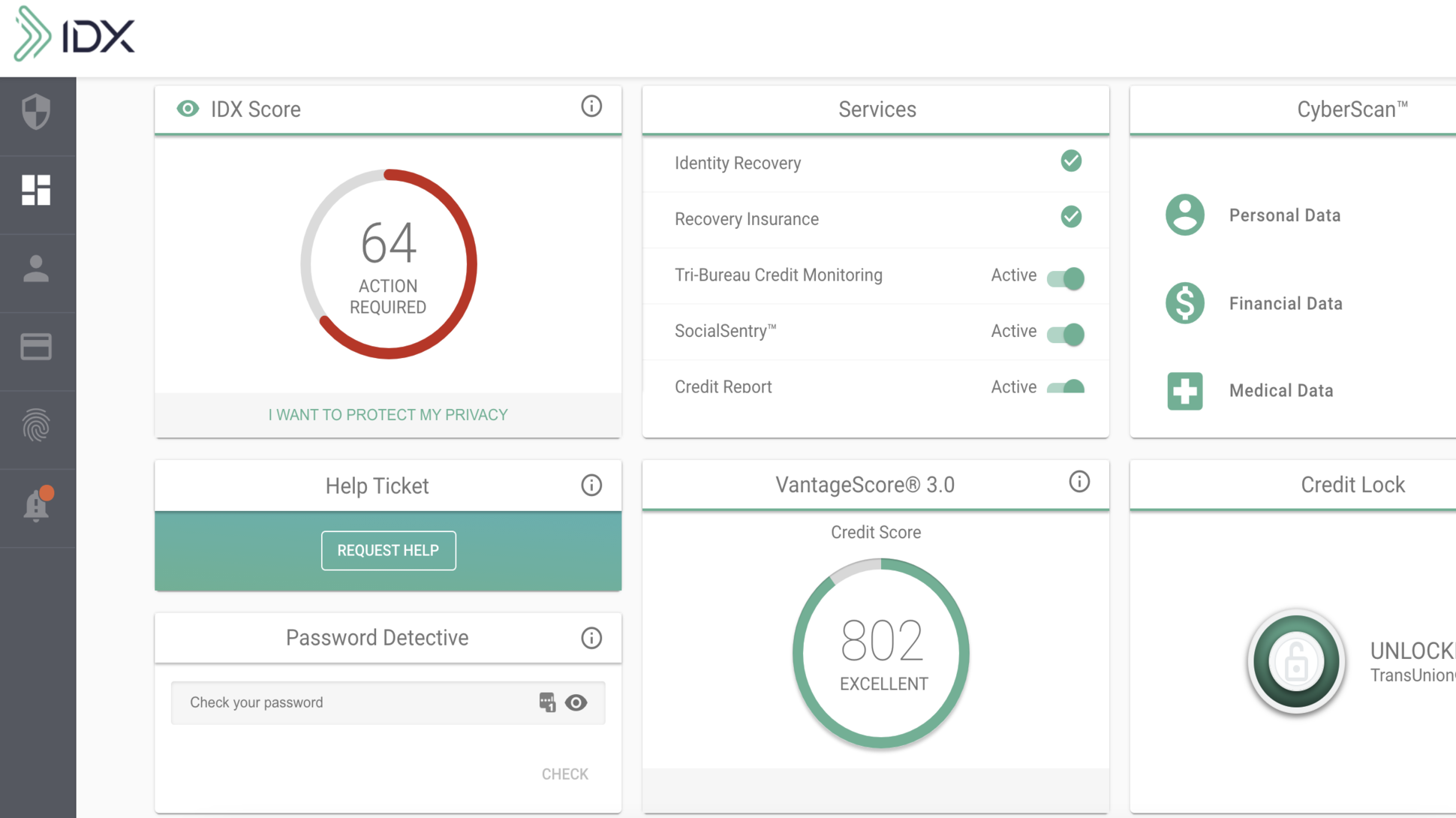
Task: Click the 64 IDX Score gauge
Action: pos(388,264)
